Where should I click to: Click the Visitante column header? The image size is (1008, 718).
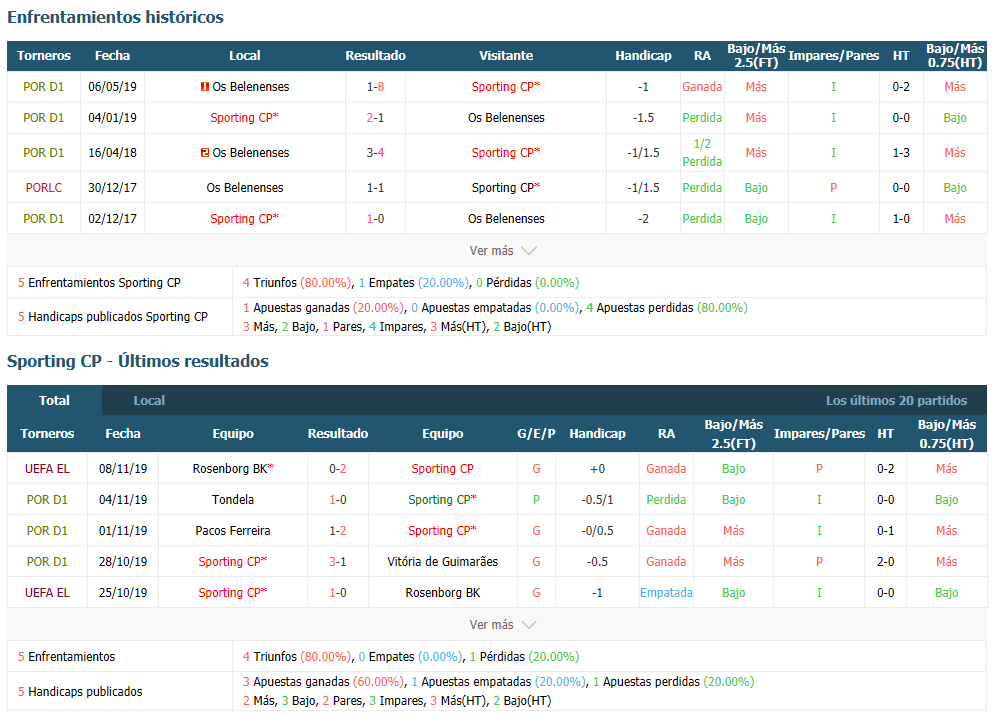tap(506, 56)
